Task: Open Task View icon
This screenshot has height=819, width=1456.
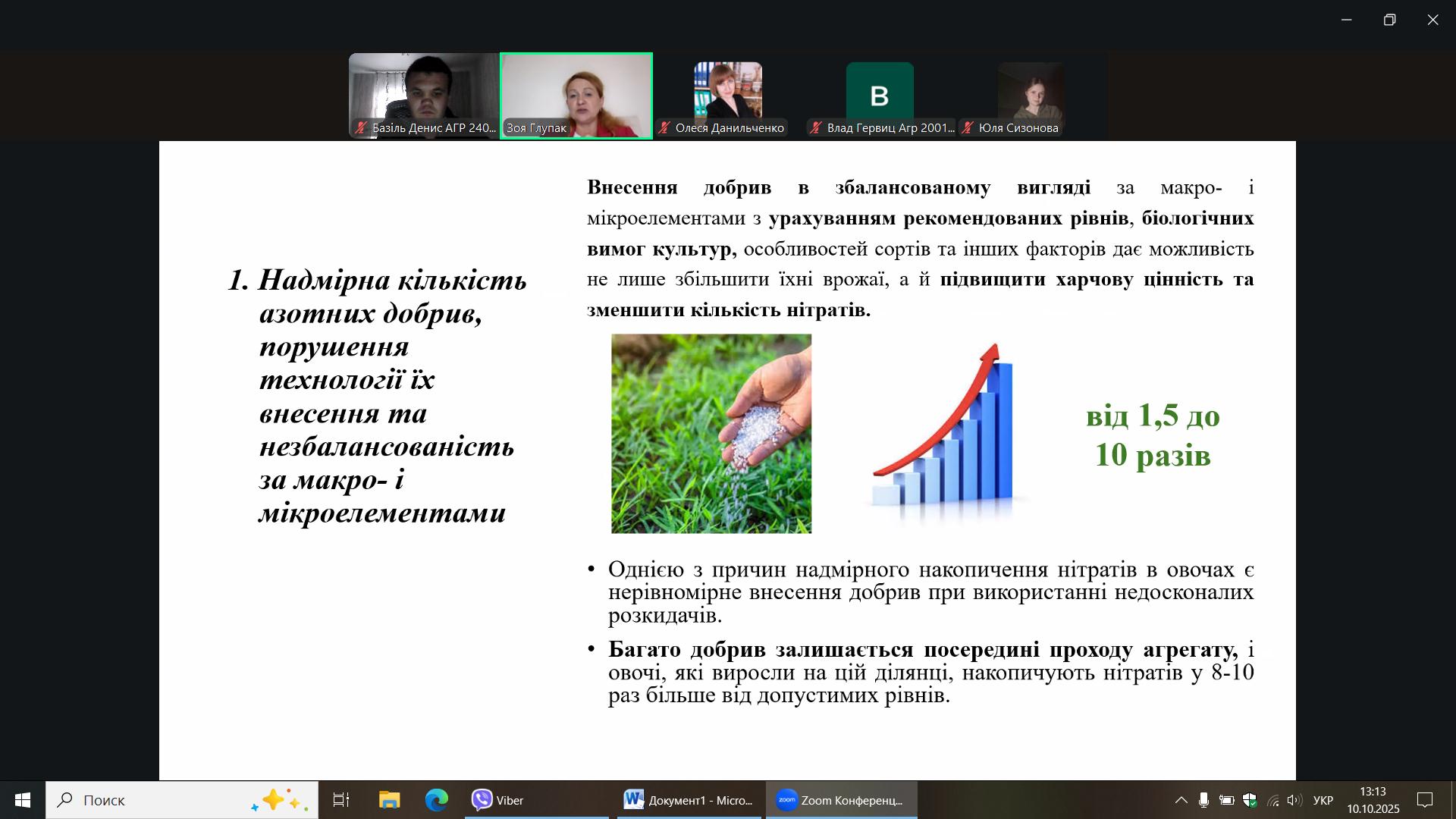Action: tap(341, 800)
